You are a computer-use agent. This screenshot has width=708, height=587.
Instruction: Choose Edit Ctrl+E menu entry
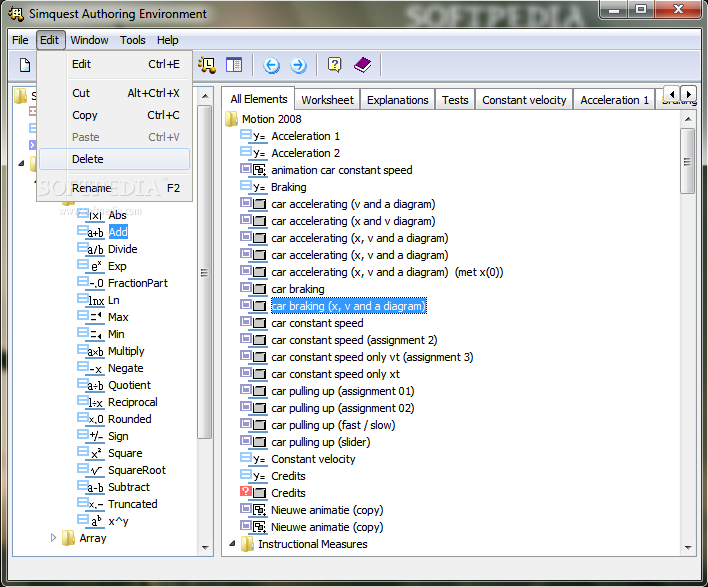click(x=114, y=64)
